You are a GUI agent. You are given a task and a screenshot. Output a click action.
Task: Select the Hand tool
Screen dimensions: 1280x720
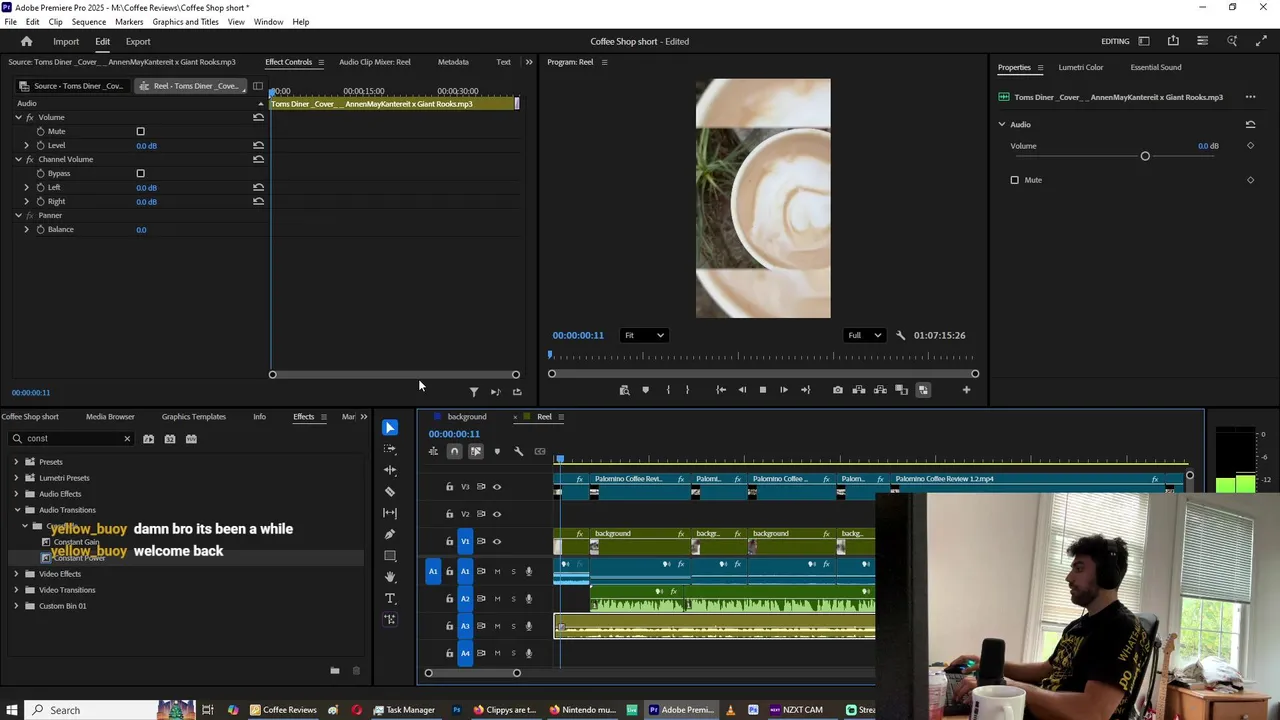click(x=390, y=577)
